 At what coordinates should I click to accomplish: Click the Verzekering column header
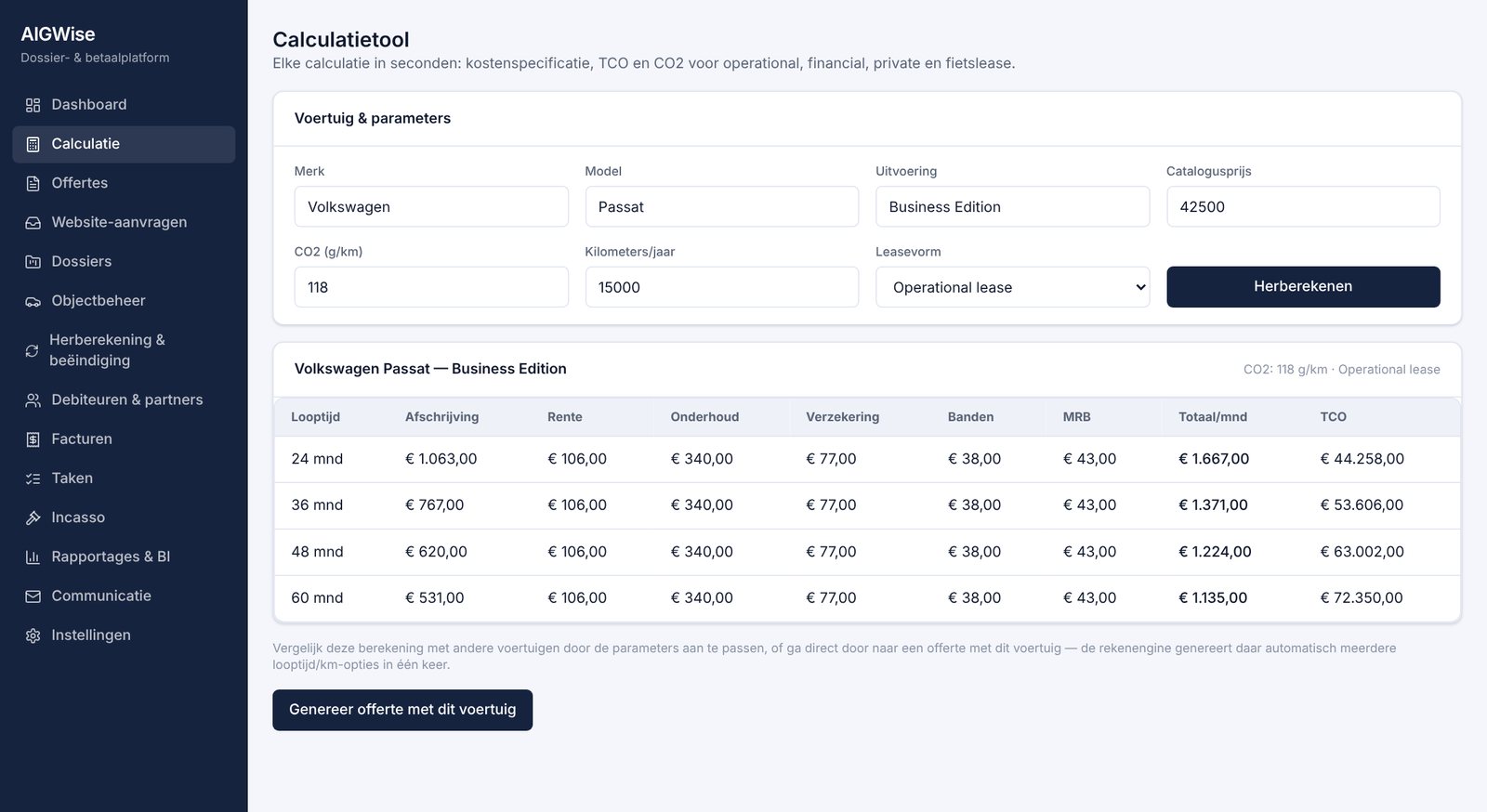842,417
